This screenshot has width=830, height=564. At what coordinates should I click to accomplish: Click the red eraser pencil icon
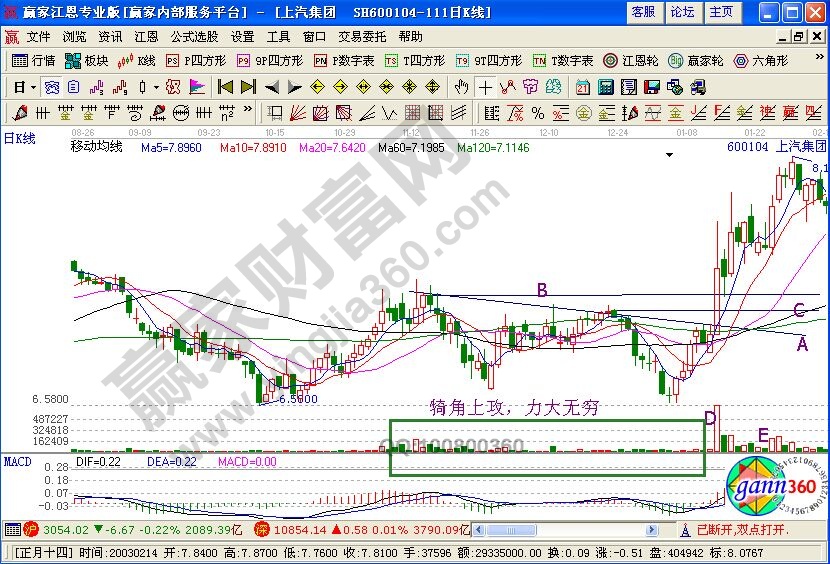click(x=20, y=113)
